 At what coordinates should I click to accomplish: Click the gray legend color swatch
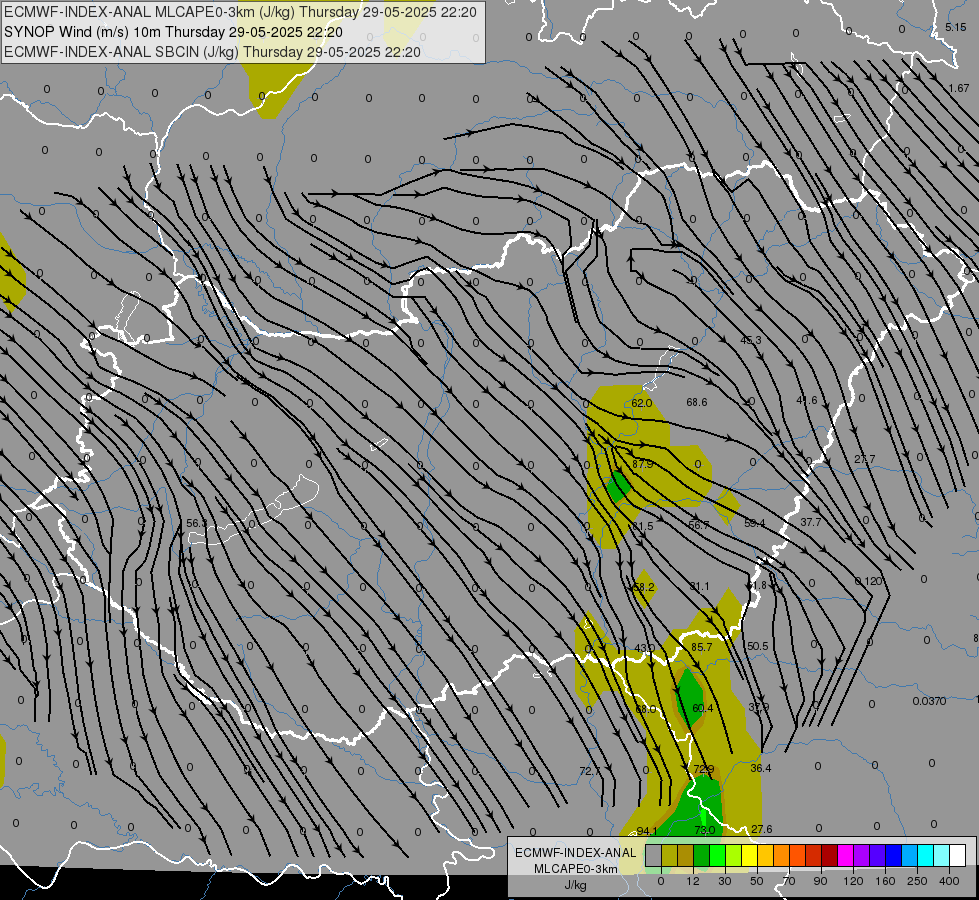click(x=654, y=856)
